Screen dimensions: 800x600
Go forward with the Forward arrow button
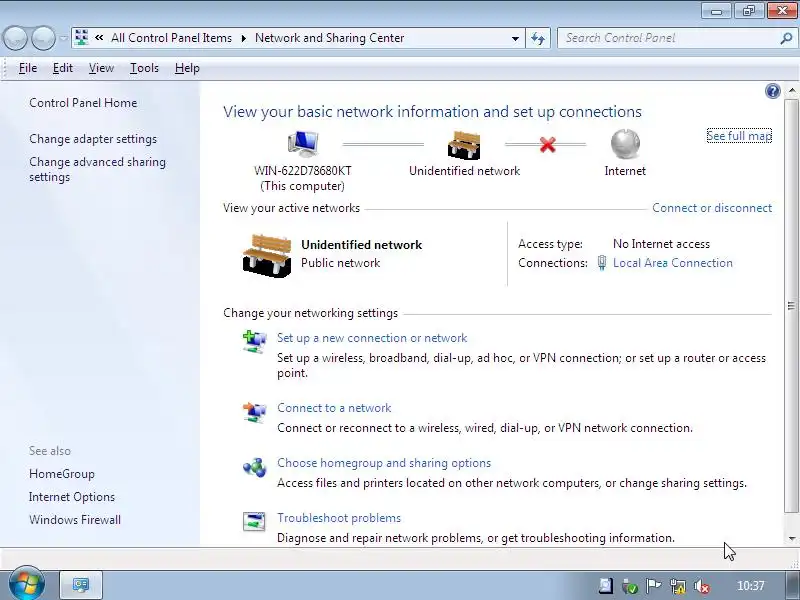pyautogui.click(x=43, y=38)
